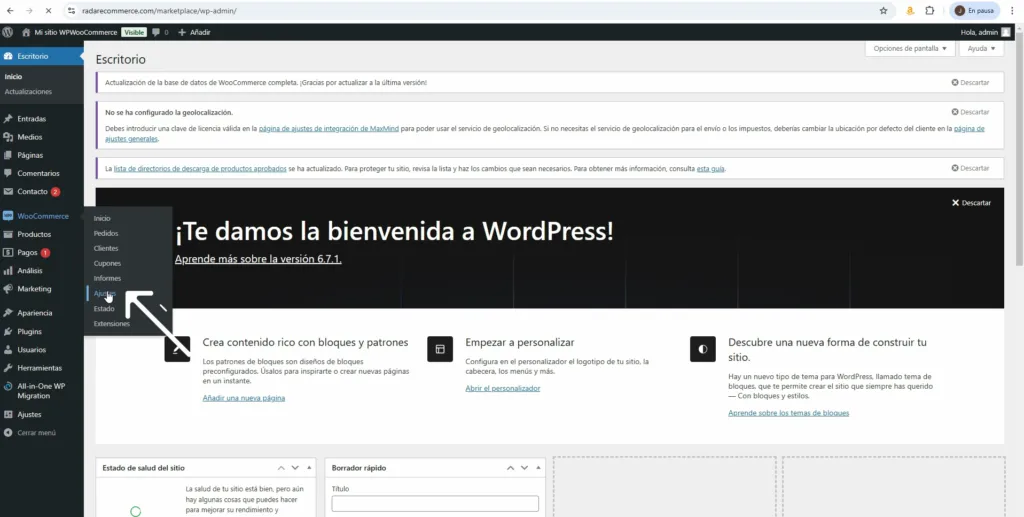Viewport: 1024px width, 517px height.
Task: Open the esta guía link
Action: pyautogui.click(x=711, y=168)
